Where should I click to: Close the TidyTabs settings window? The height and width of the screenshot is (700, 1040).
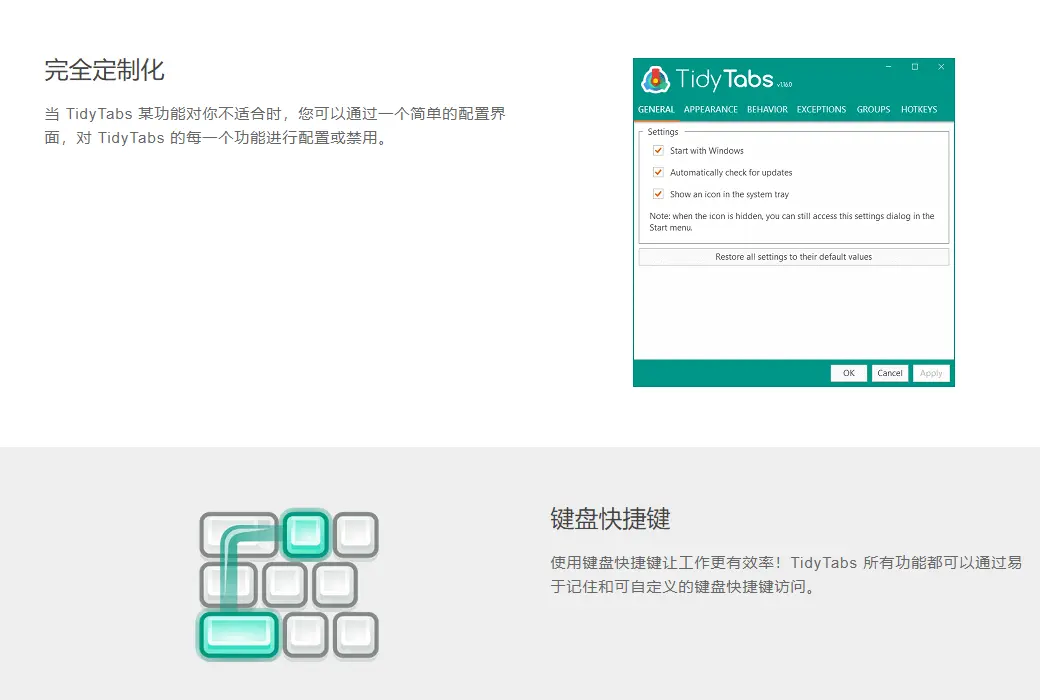tap(941, 66)
